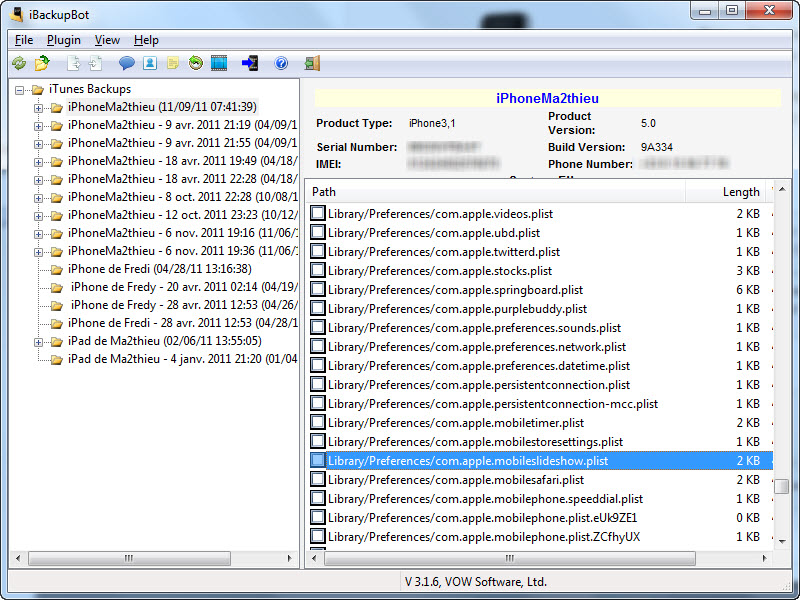This screenshot has height=600, width=800.
Task: Select the com.apple.mobilestoresettings.plist file row
Action: 541,442
